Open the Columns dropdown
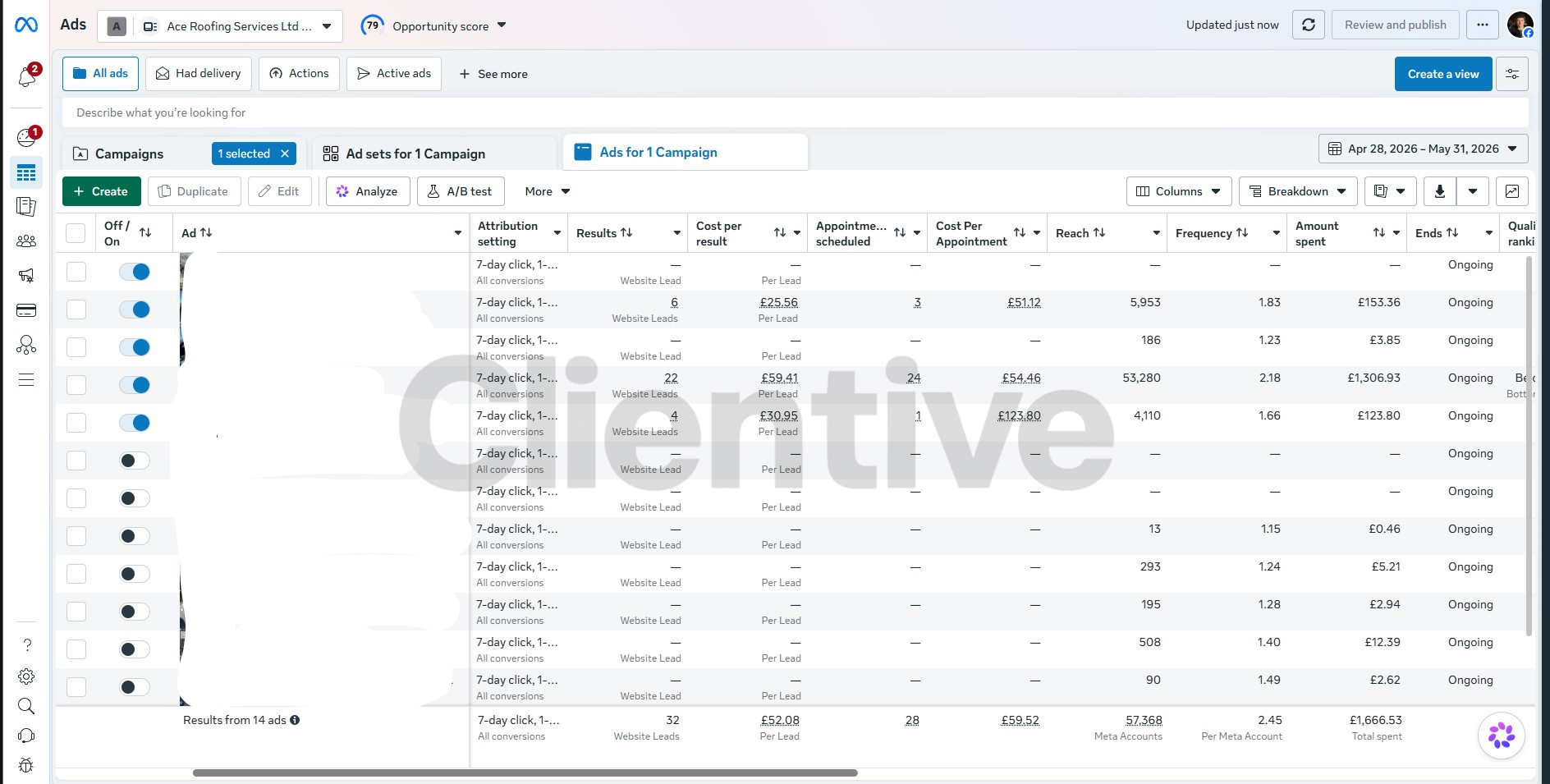The image size is (1550, 784). coord(1179,191)
